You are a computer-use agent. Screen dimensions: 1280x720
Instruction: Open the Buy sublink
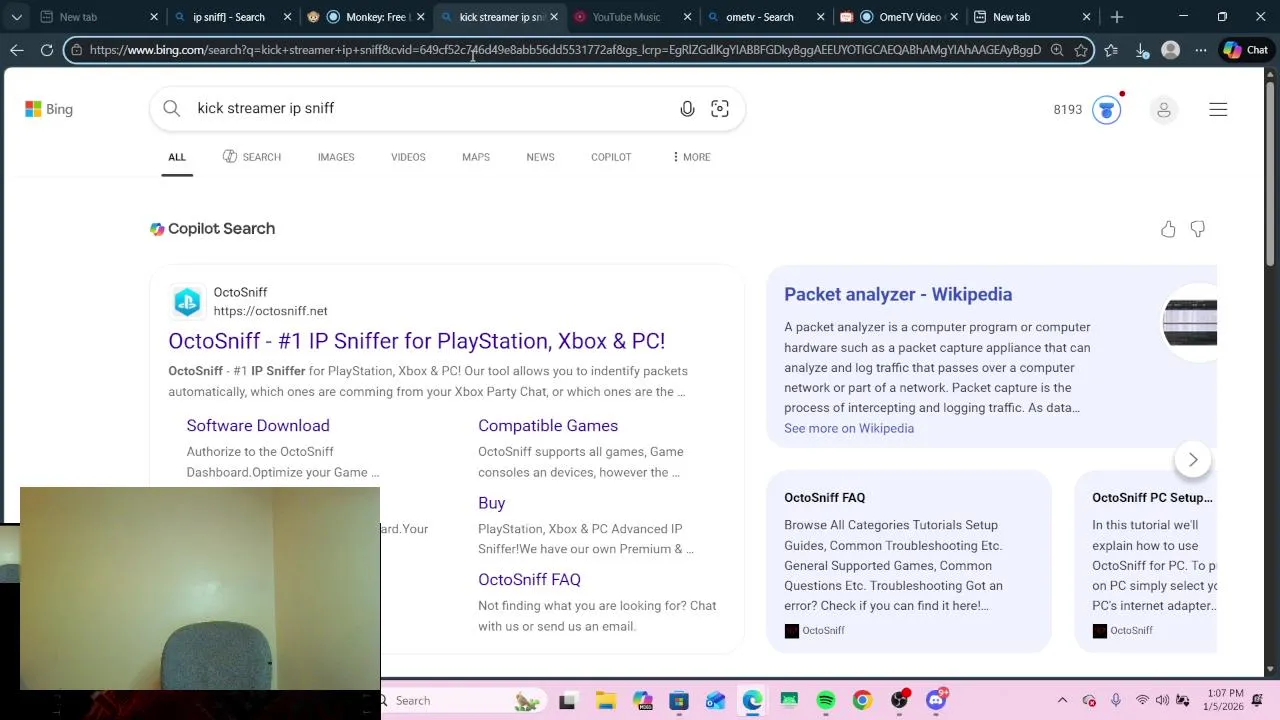click(x=491, y=503)
